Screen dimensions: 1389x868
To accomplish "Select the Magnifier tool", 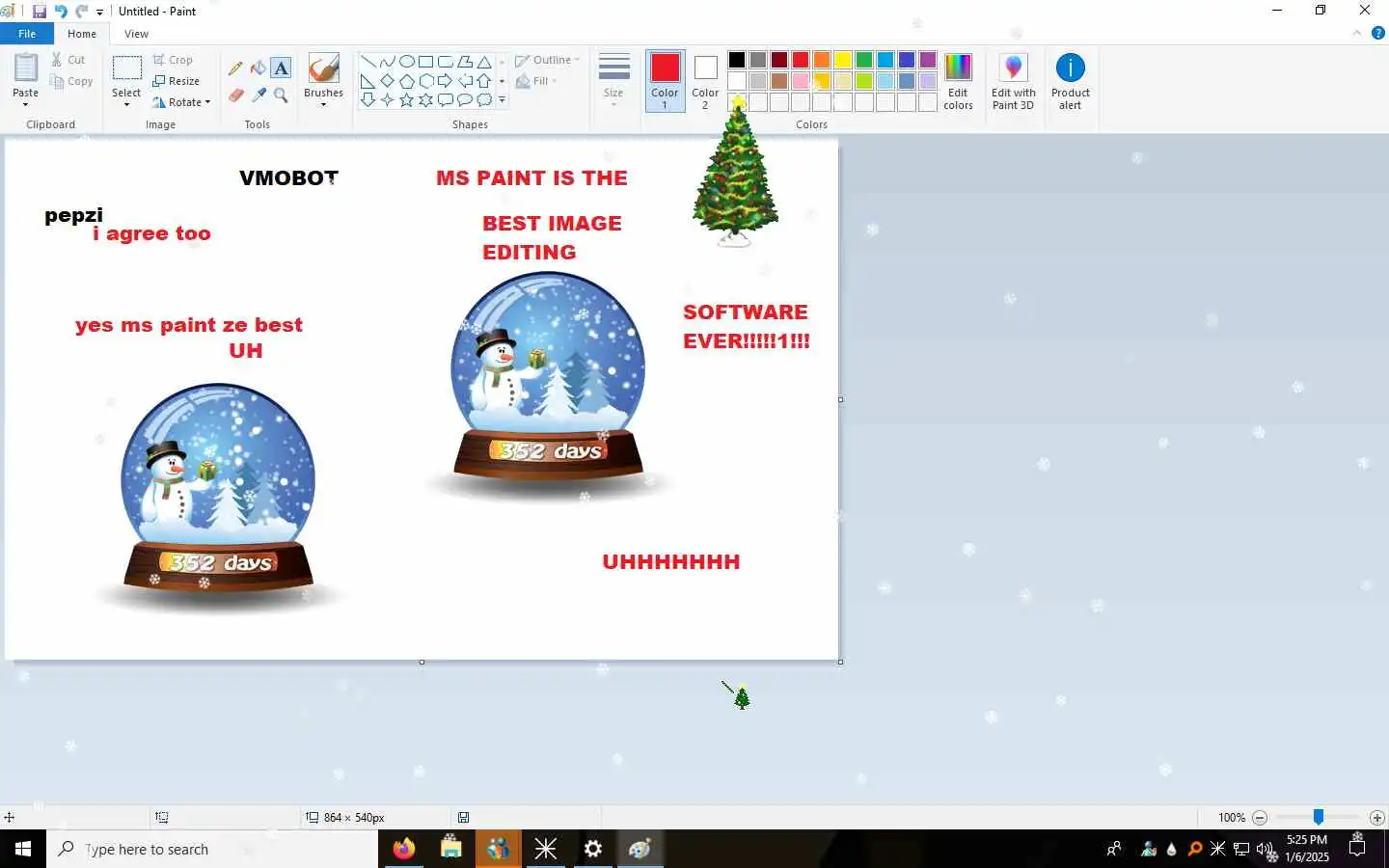I will click(281, 95).
